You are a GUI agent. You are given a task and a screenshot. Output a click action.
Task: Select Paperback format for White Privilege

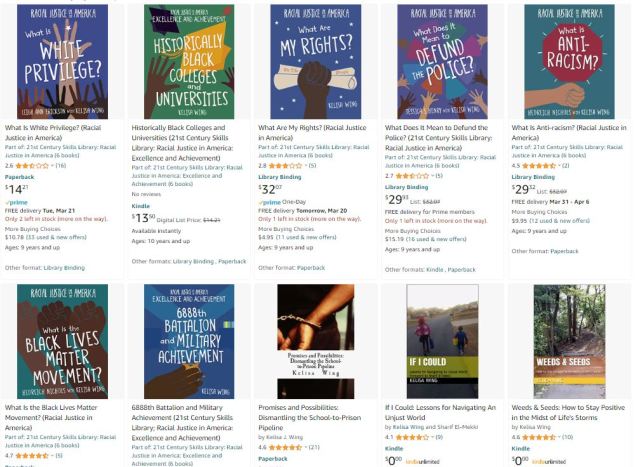[x=20, y=177]
